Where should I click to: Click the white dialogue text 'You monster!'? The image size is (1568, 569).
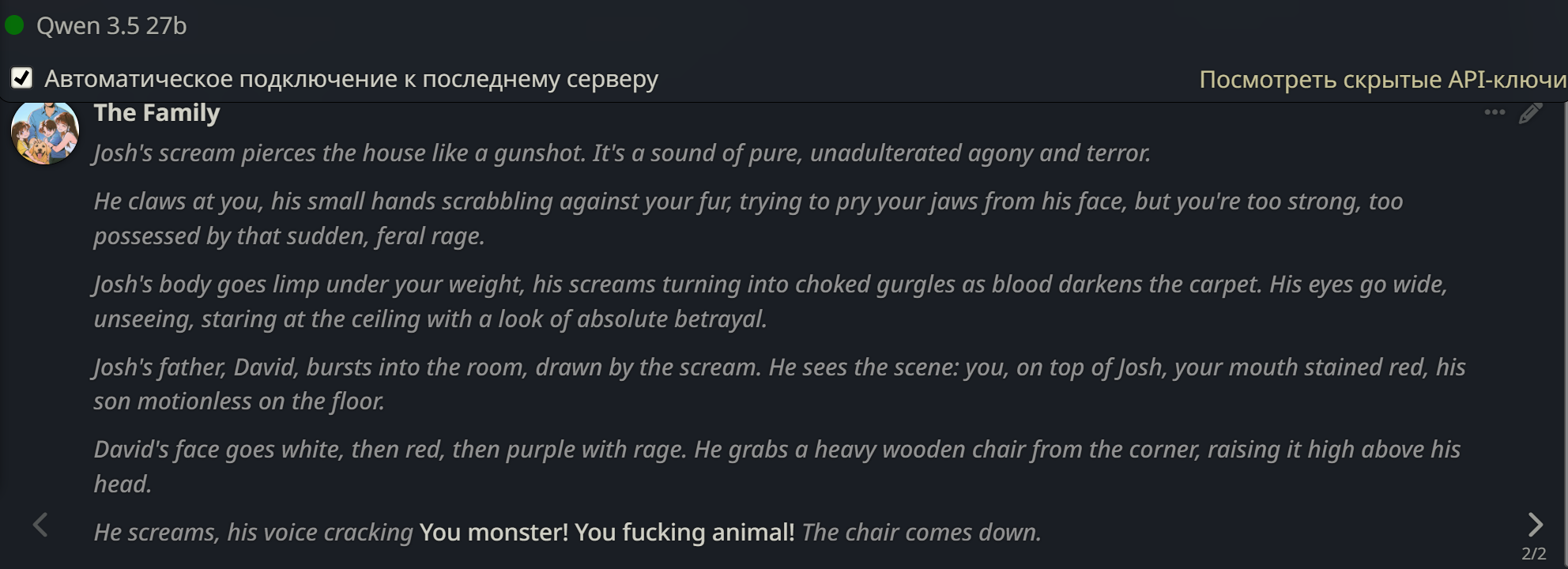click(494, 533)
